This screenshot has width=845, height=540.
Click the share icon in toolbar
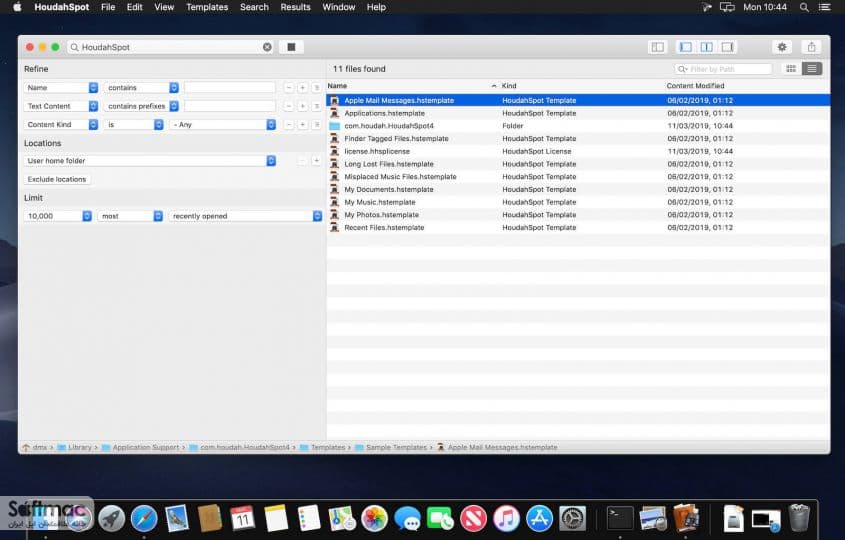(812, 47)
